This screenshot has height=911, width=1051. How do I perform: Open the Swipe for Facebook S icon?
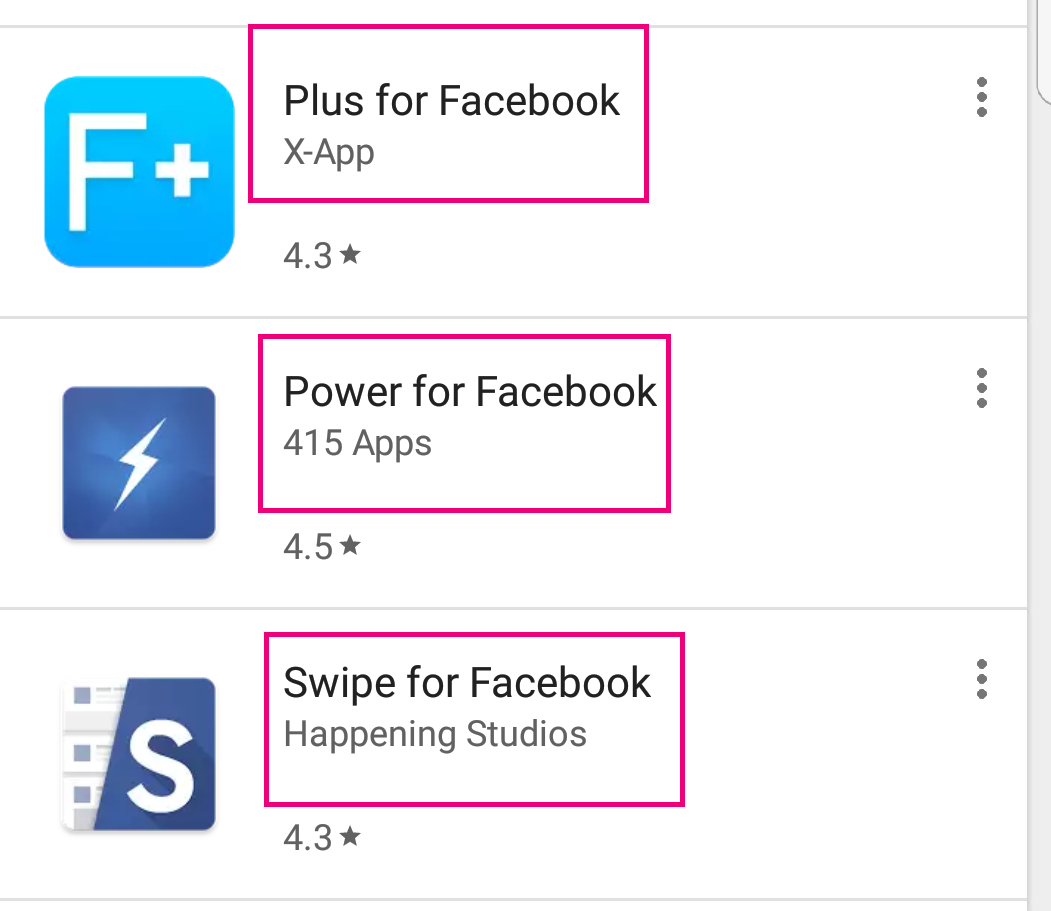(139, 754)
